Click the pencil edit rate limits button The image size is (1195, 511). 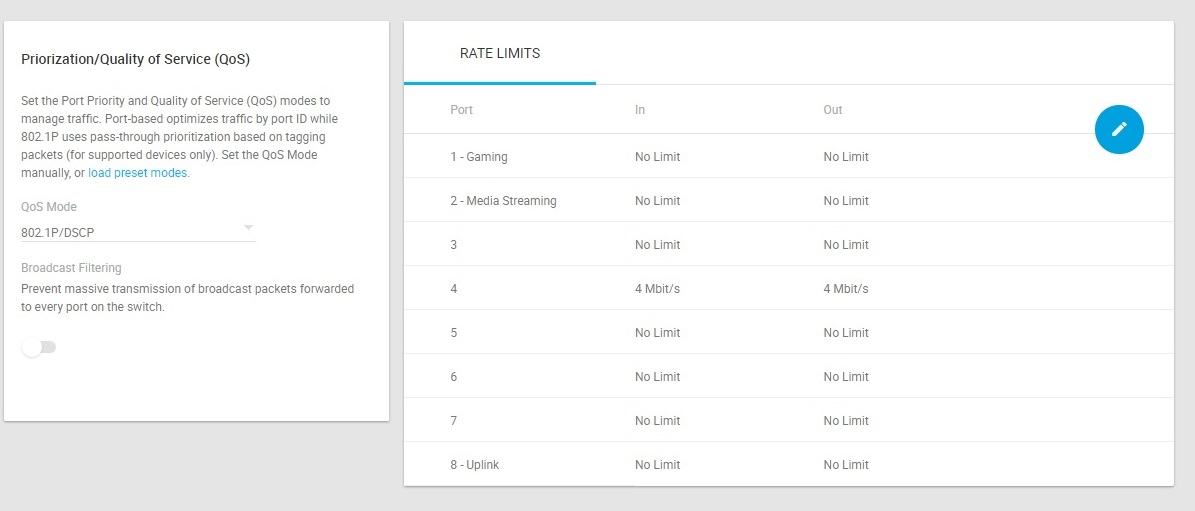pyautogui.click(x=1119, y=129)
